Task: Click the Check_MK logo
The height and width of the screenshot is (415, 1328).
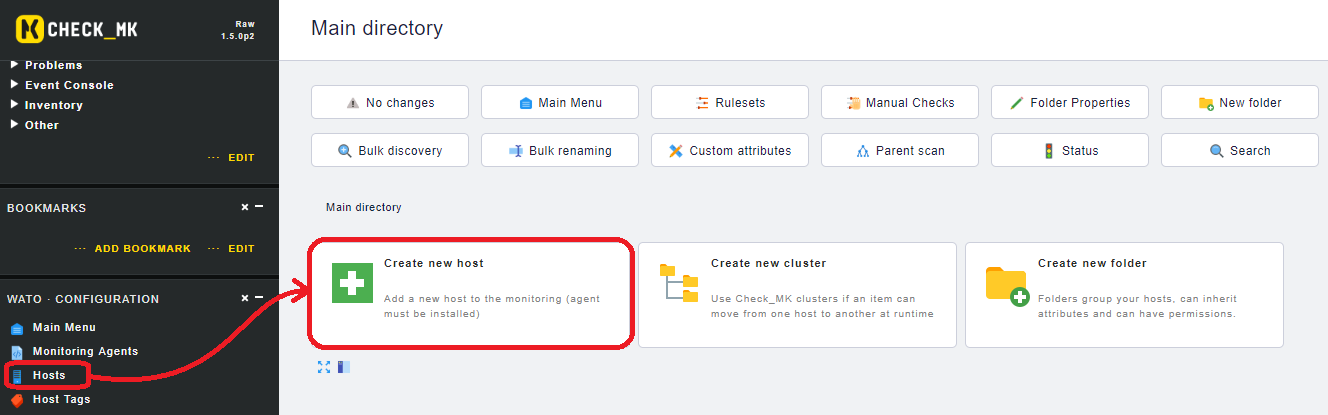Action: pyautogui.click(x=77, y=30)
